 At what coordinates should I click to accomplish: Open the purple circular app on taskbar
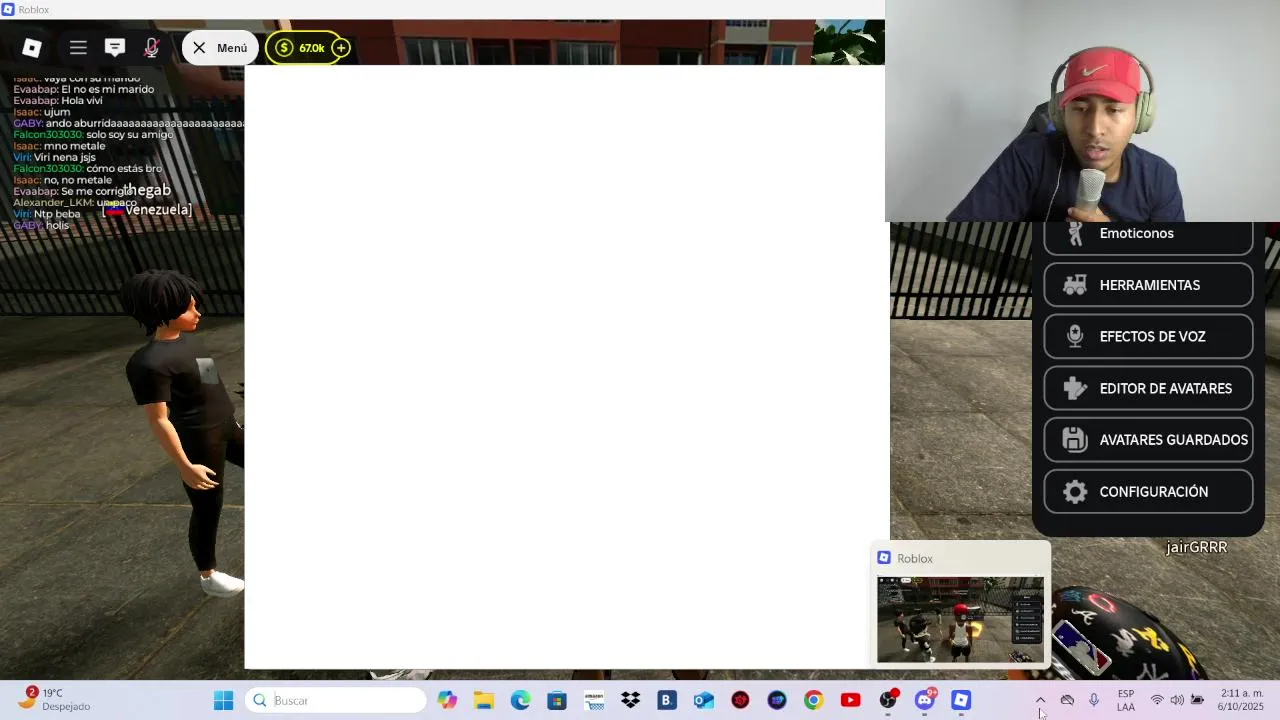(x=777, y=701)
